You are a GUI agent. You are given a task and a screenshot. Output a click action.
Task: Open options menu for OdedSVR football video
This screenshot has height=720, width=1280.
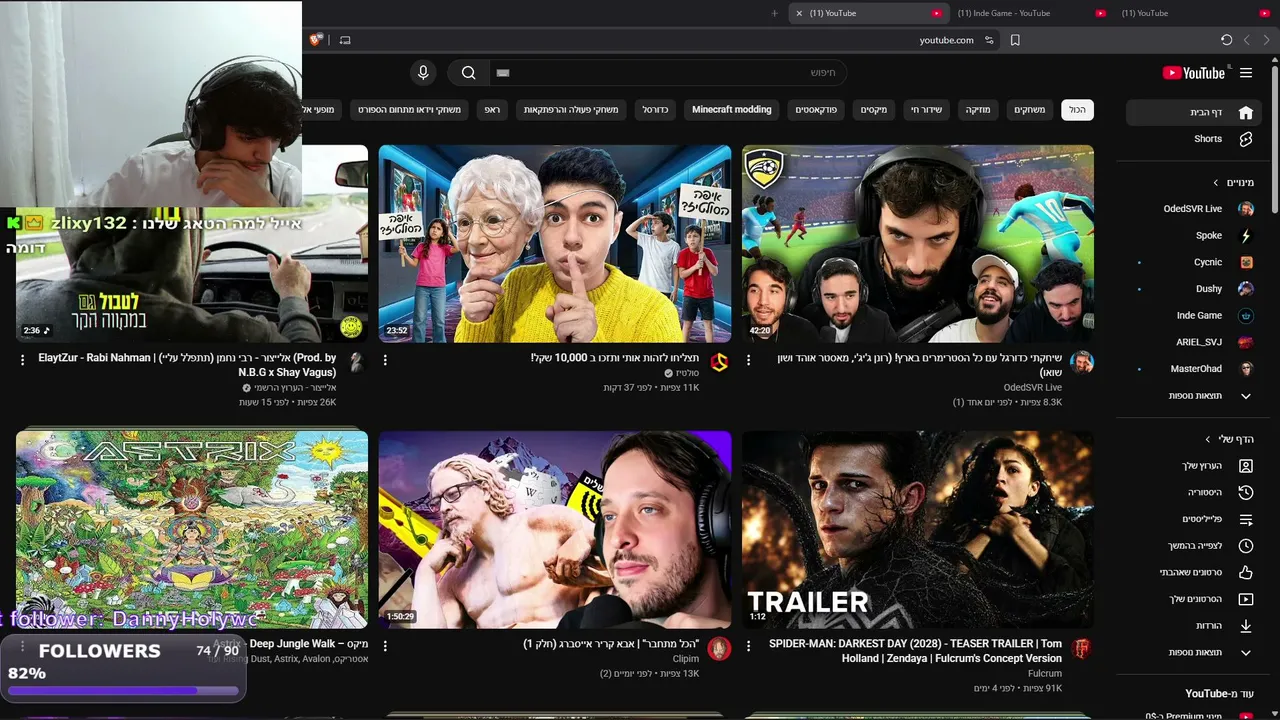point(748,360)
